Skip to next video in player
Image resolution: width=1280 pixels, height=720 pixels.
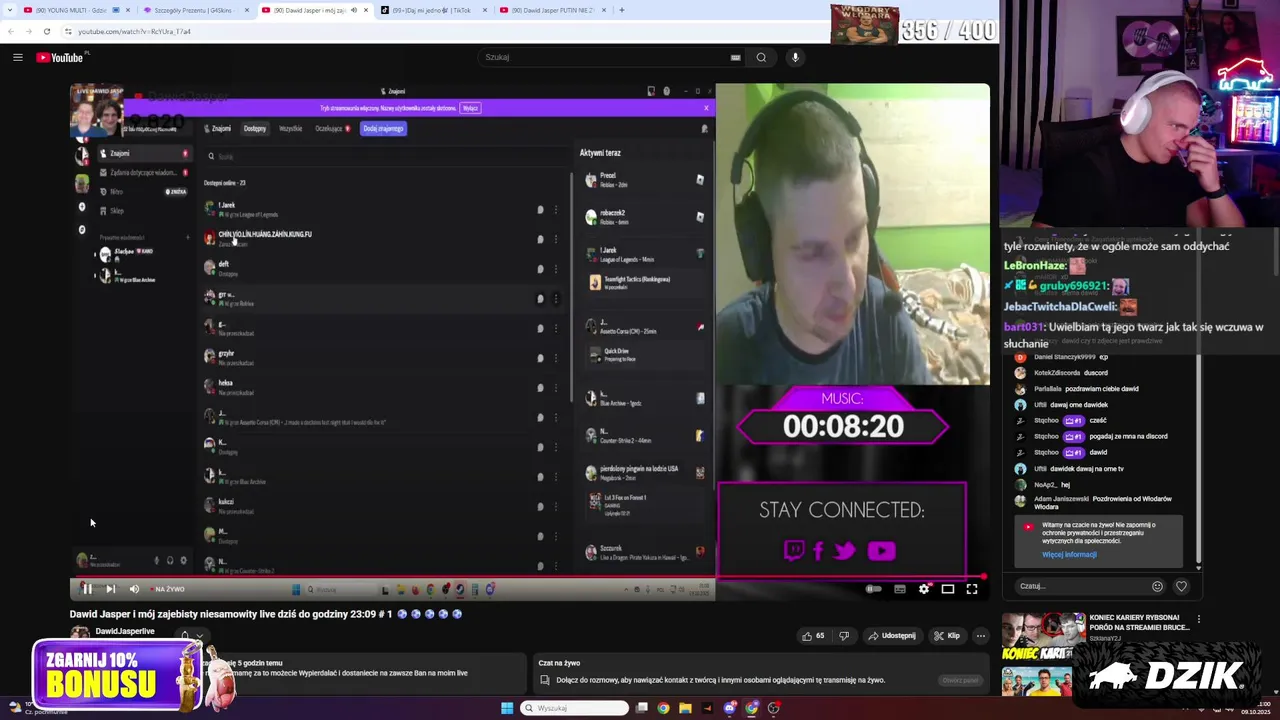click(x=110, y=589)
